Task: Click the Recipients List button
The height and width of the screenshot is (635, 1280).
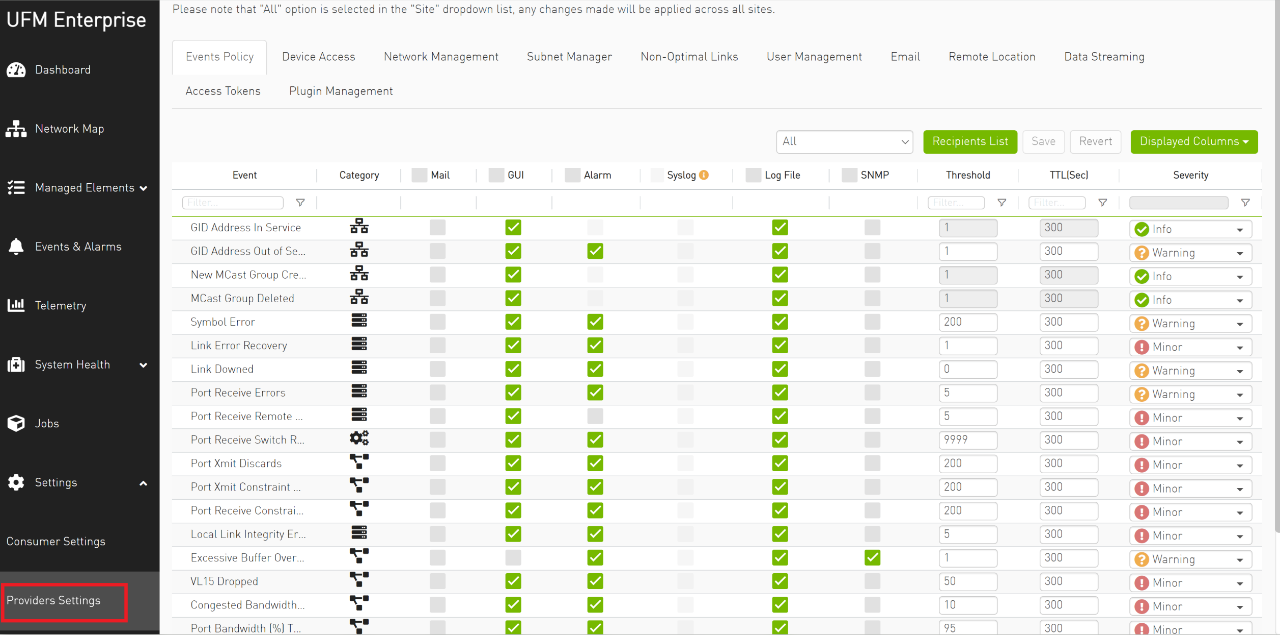Action: (x=969, y=141)
